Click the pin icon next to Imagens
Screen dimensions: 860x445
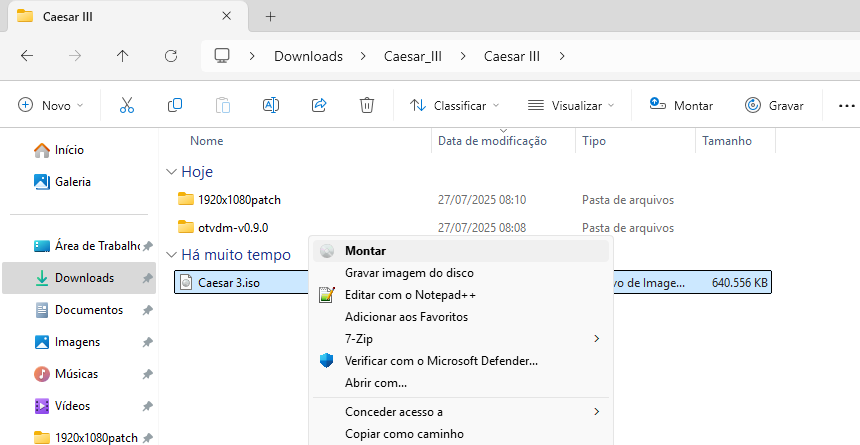click(x=148, y=342)
